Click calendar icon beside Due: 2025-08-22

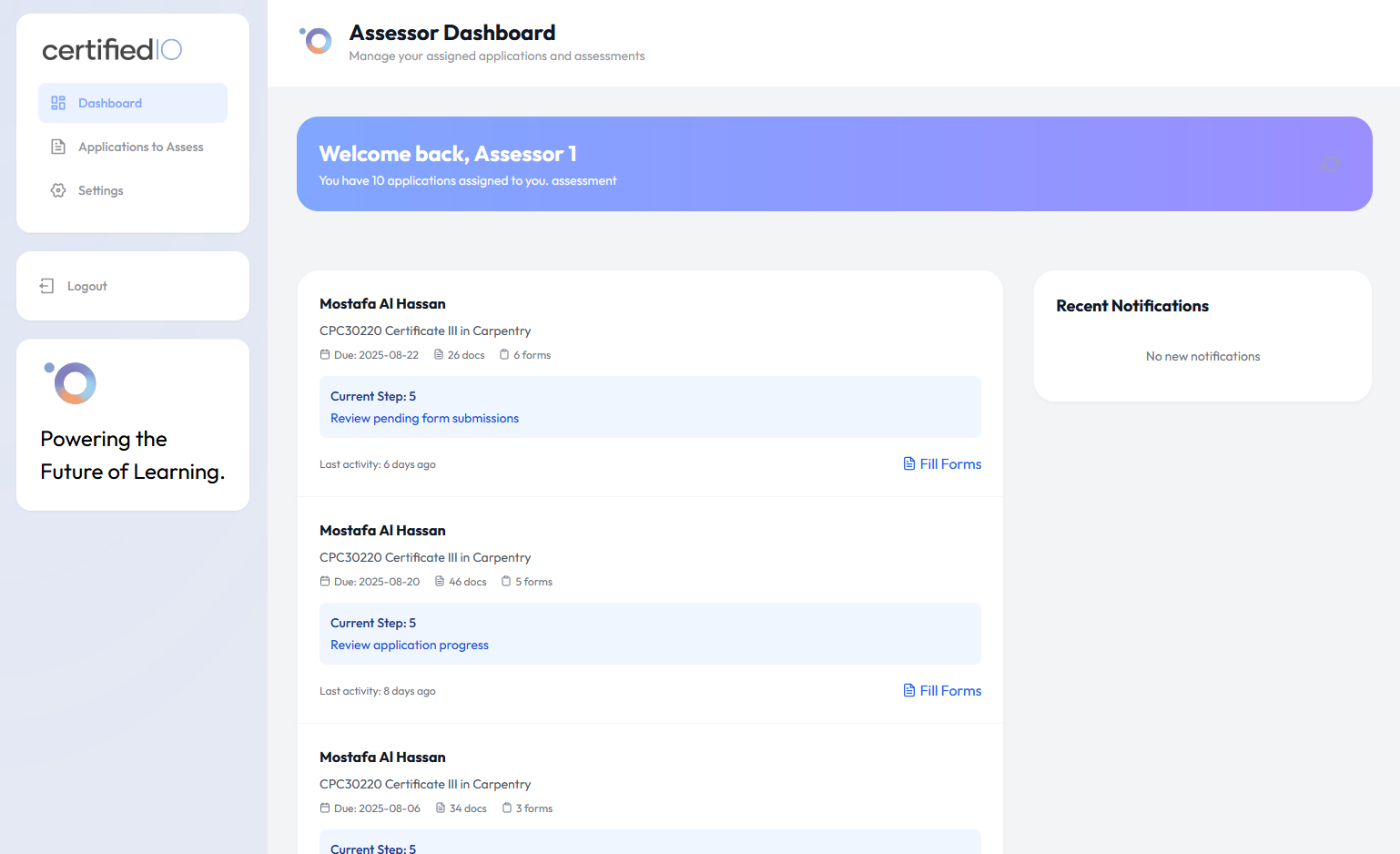click(325, 355)
